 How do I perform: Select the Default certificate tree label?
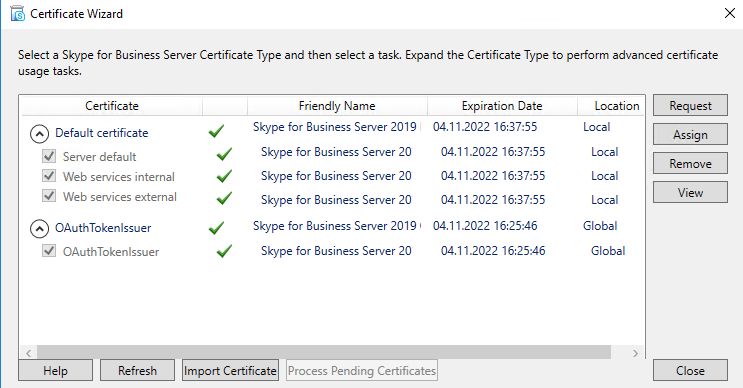coord(102,133)
